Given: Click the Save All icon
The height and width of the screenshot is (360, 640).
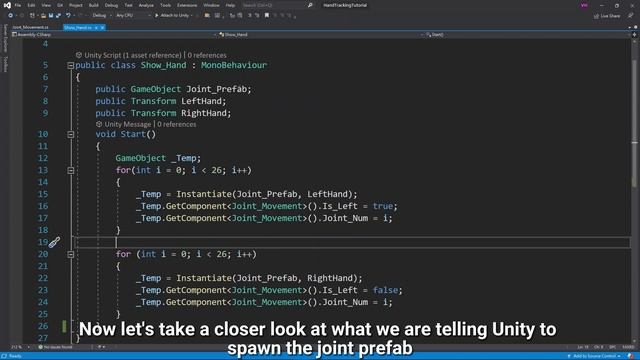Looking at the screenshot, I should pyautogui.click(x=58, y=16).
